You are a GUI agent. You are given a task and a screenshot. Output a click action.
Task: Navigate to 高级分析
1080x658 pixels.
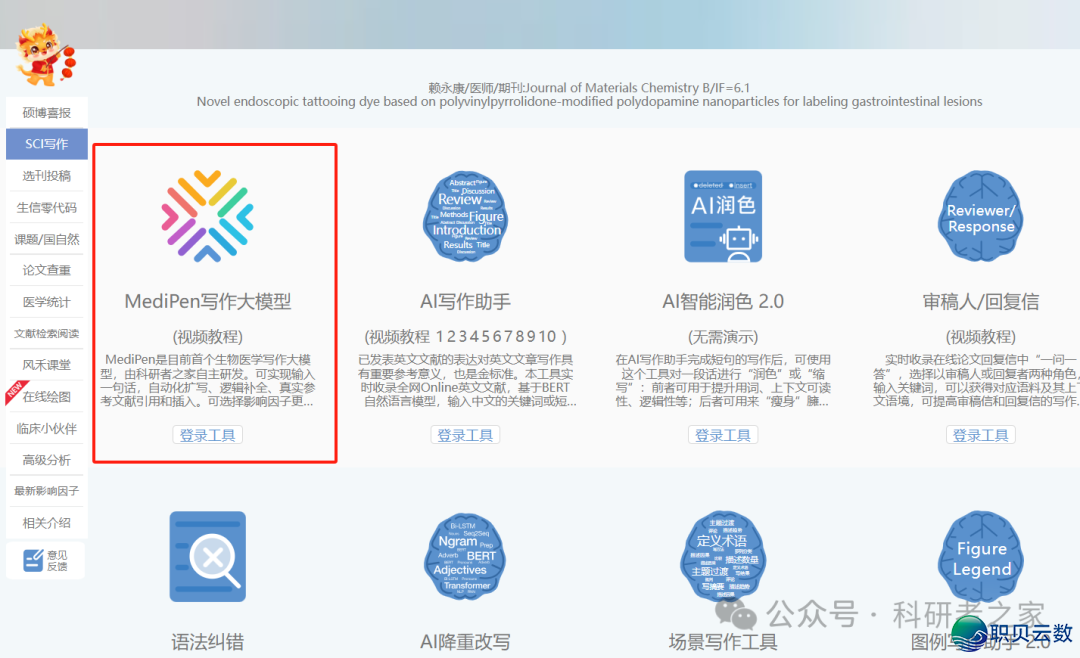tap(47, 460)
